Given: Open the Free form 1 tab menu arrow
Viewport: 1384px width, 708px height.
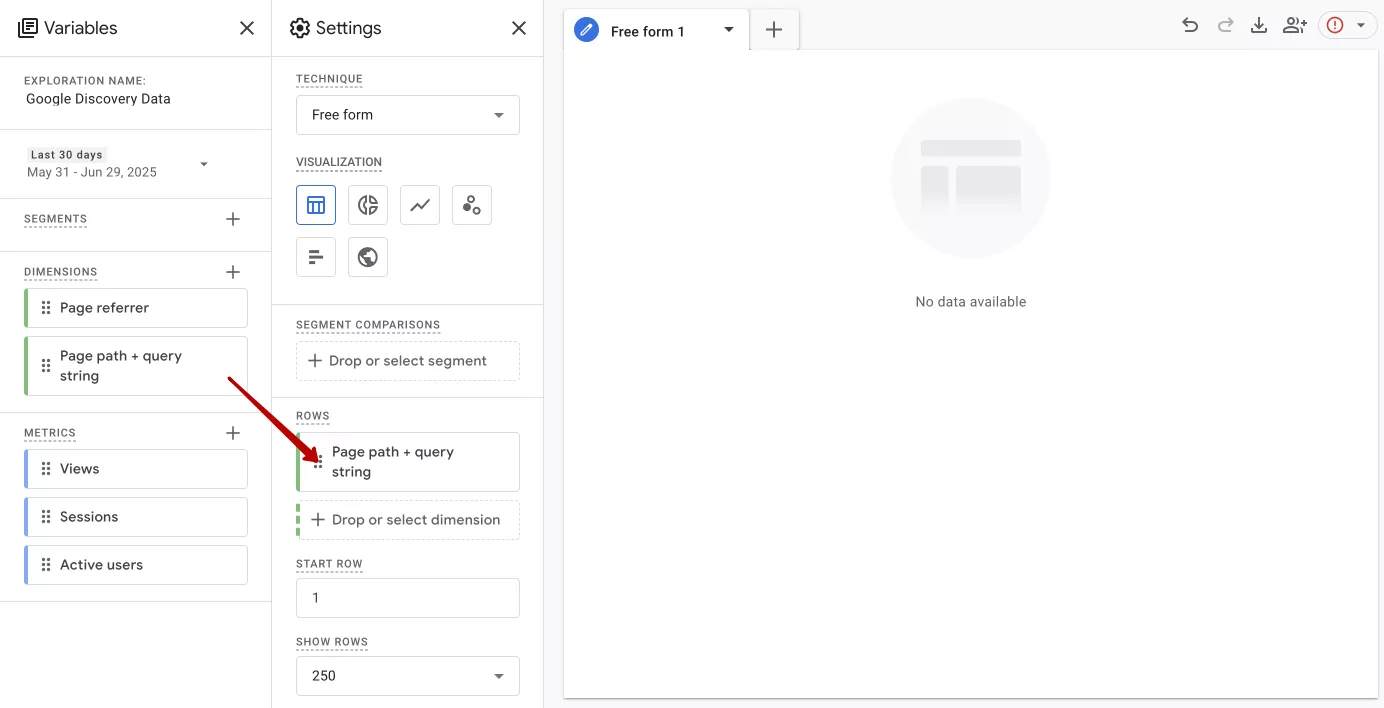Looking at the screenshot, I should 729,30.
